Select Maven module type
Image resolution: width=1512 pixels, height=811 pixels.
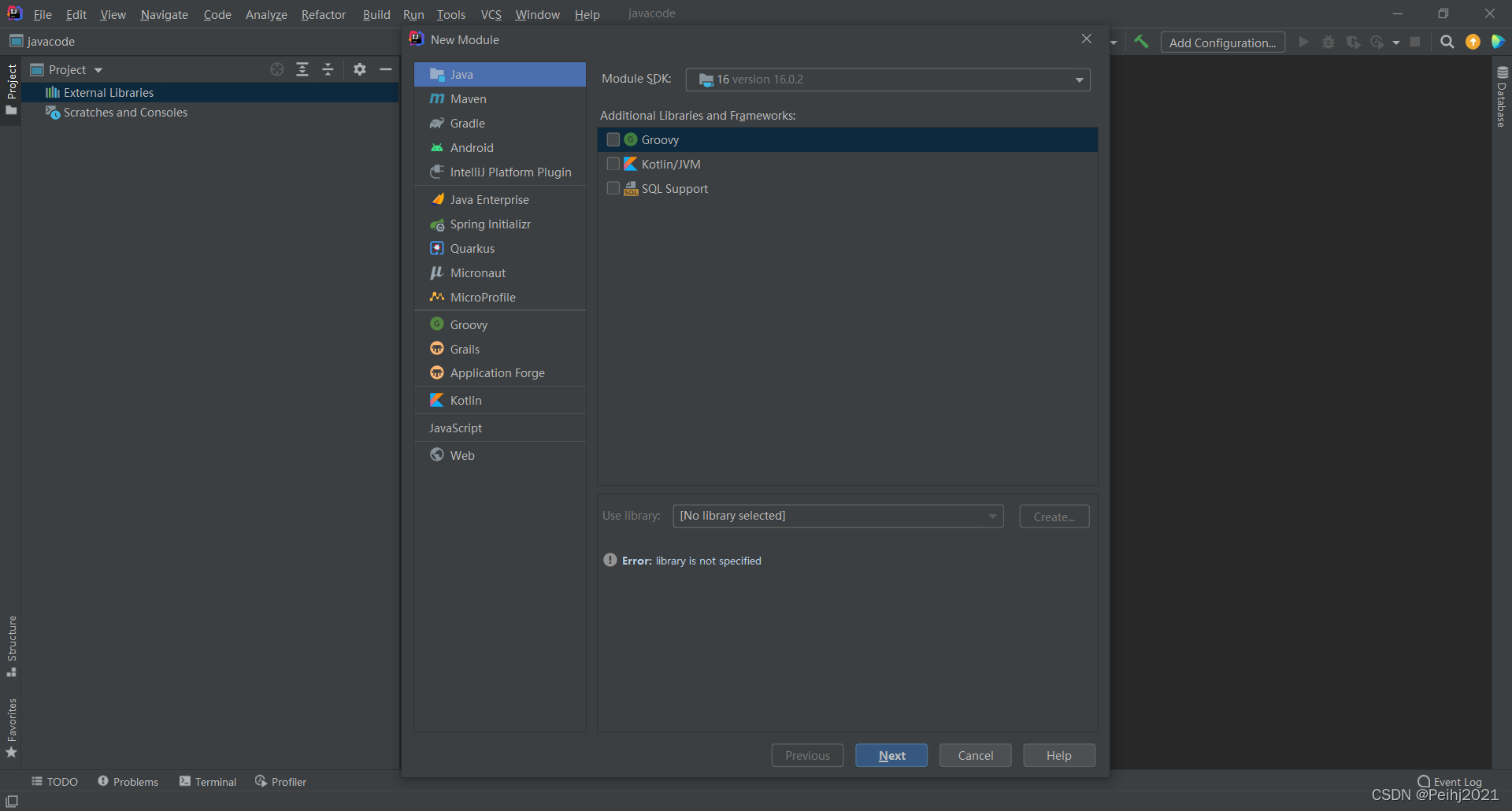tap(499, 98)
